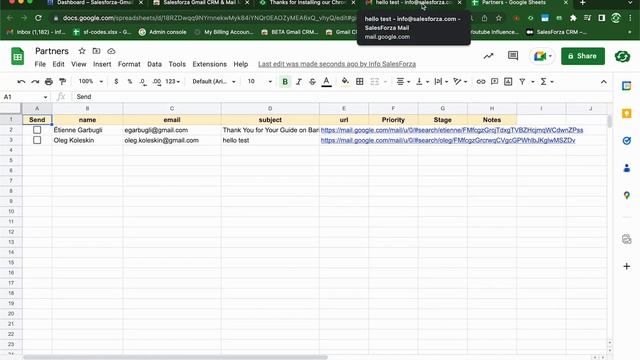Reload page with browser refresh icon
The height and width of the screenshot is (360, 640).
(38, 18)
